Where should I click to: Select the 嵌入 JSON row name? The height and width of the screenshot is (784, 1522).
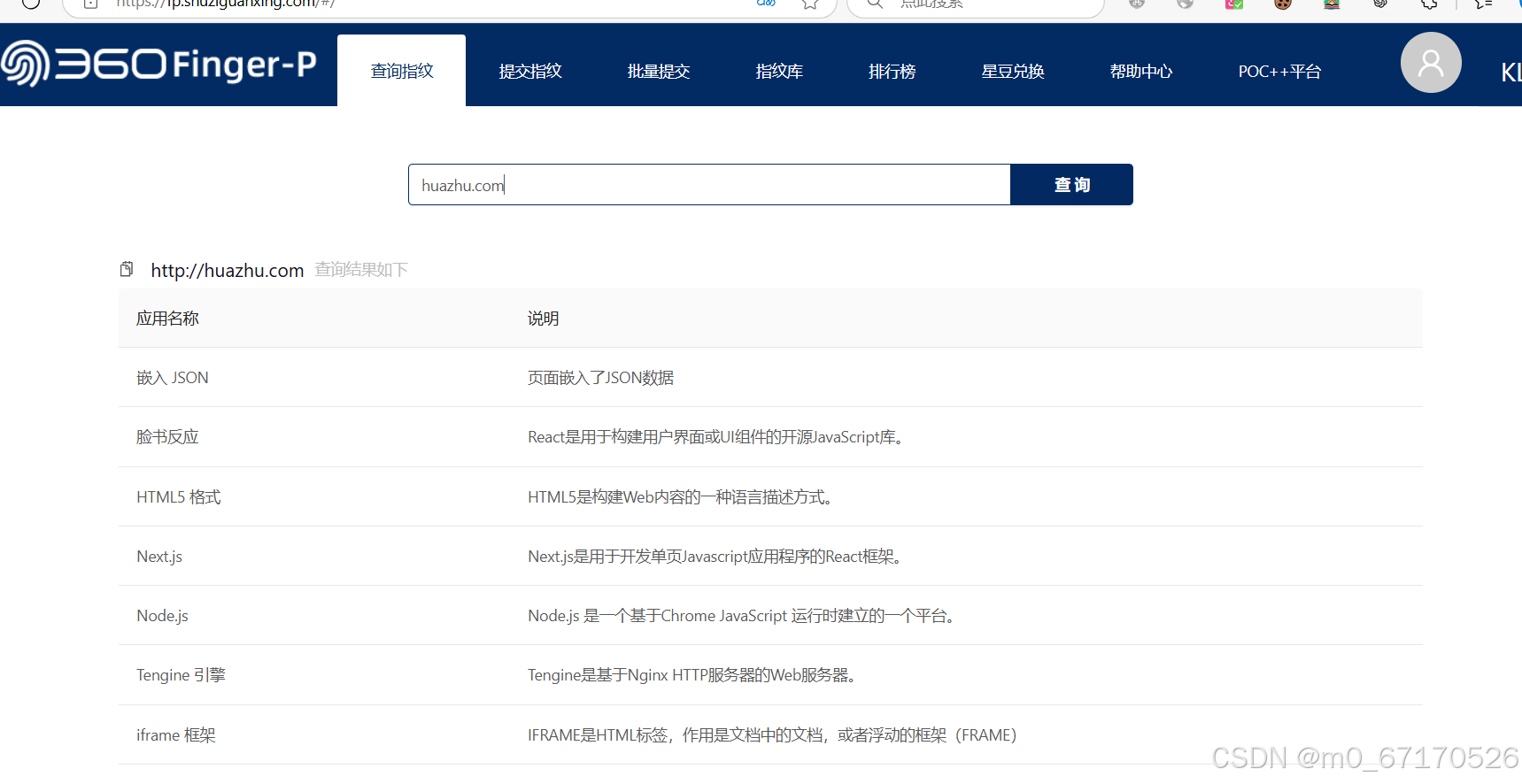point(173,378)
